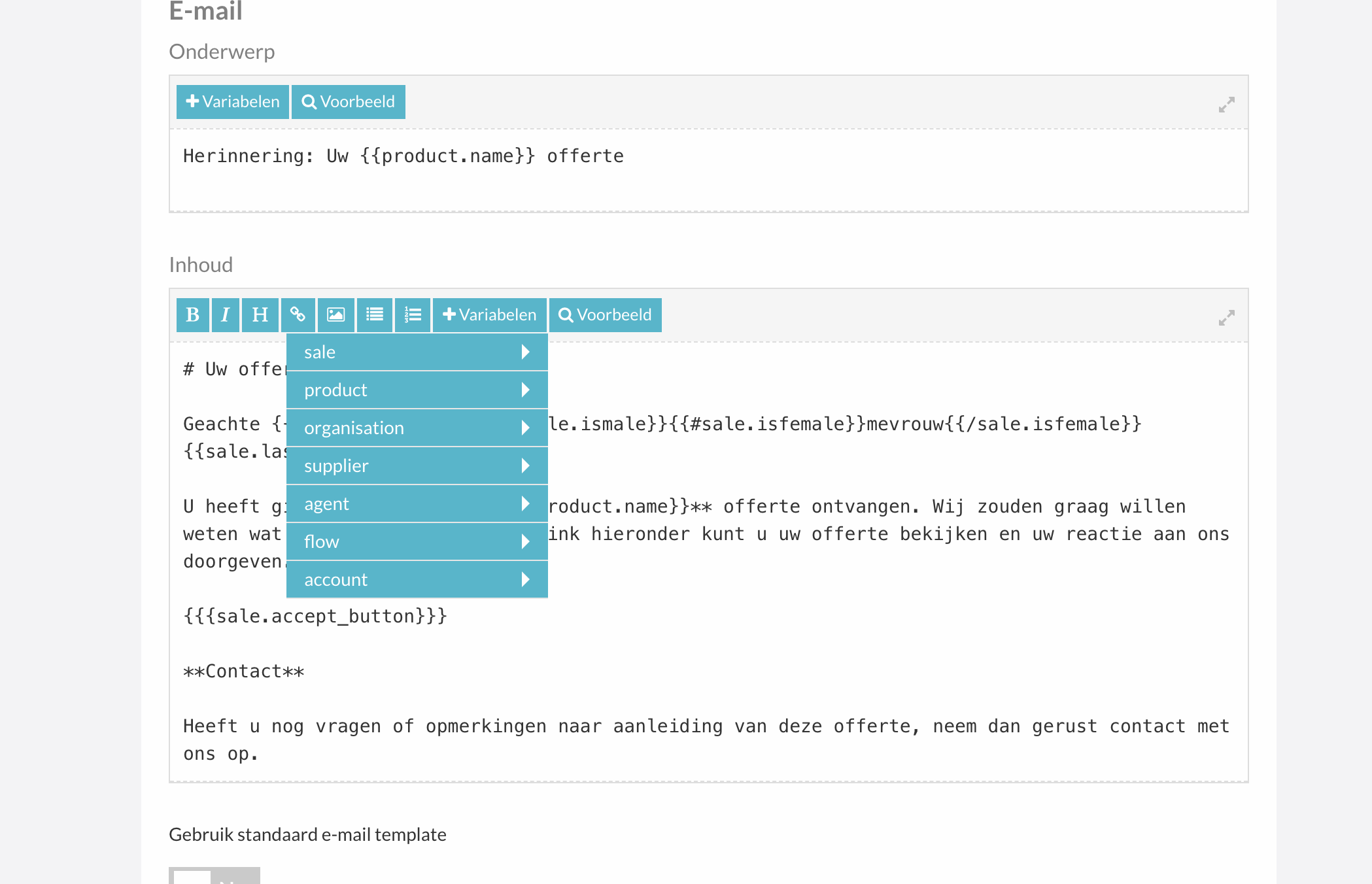The image size is (1372, 884).
Task: Click into the Onderwerp subject text field
Action: pos(708,170)
